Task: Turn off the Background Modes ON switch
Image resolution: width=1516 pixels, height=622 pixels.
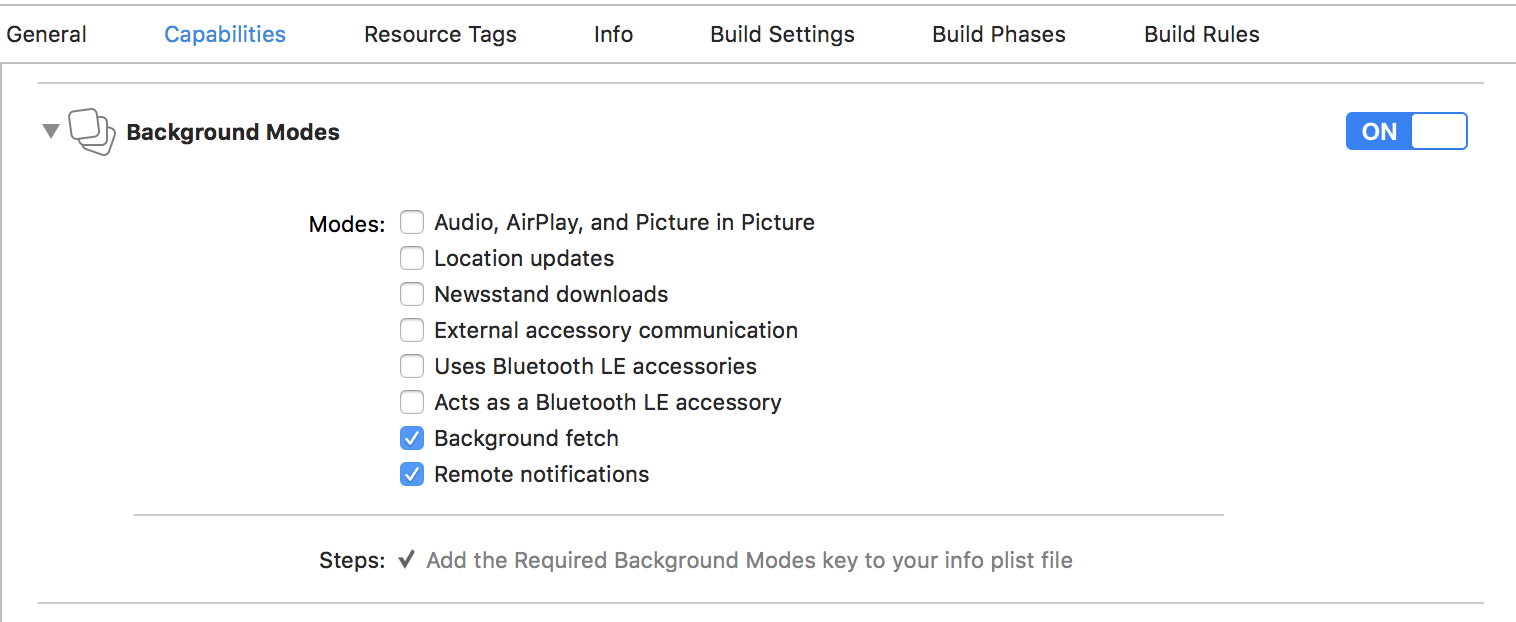Action: (1406, 132)
